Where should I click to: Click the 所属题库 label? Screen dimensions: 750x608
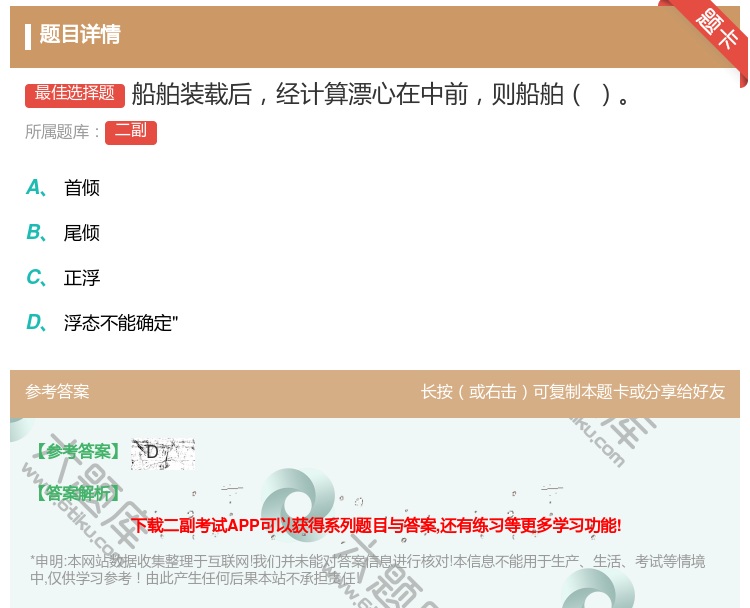tap(62, 132)
